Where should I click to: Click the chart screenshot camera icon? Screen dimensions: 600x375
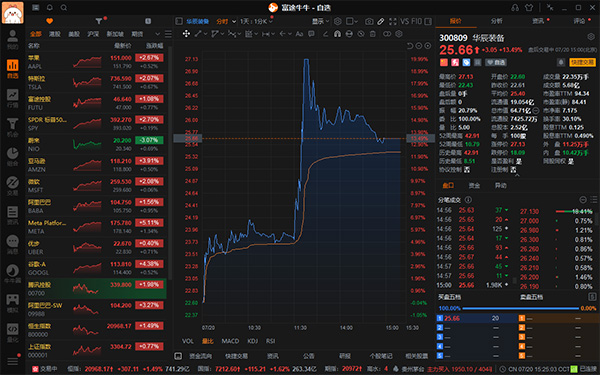point(369,21)
